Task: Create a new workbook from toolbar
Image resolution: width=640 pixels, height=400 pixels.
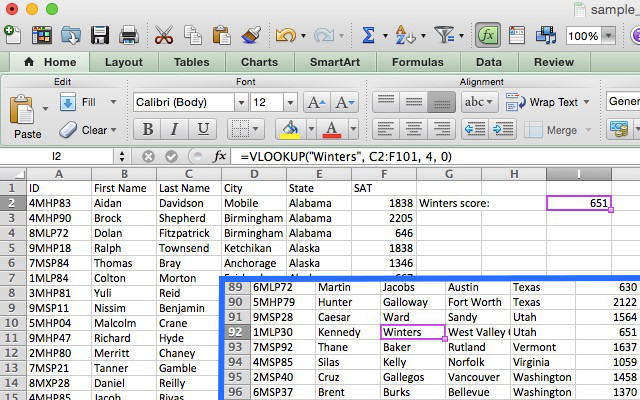Action: click(12, 35)
